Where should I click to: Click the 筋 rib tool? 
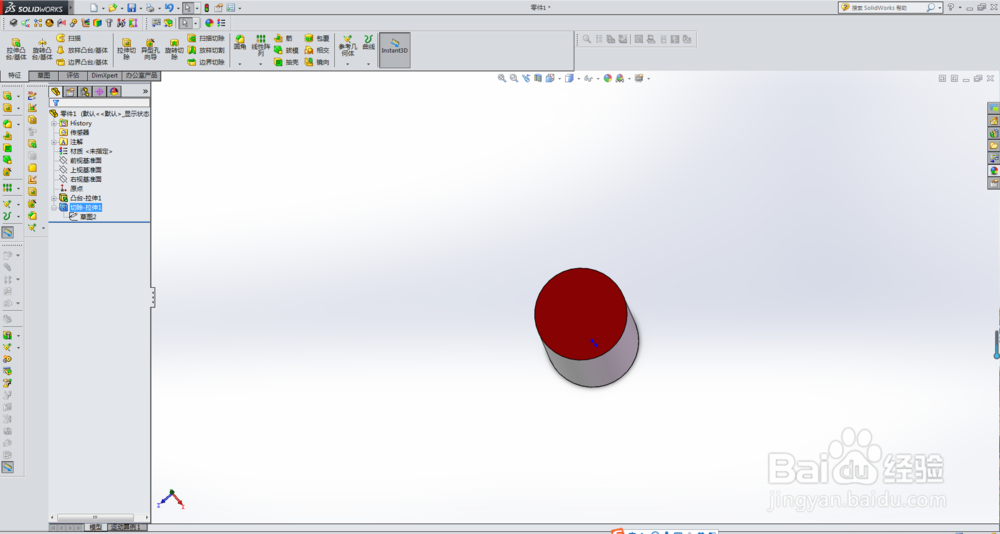[283, 38]
